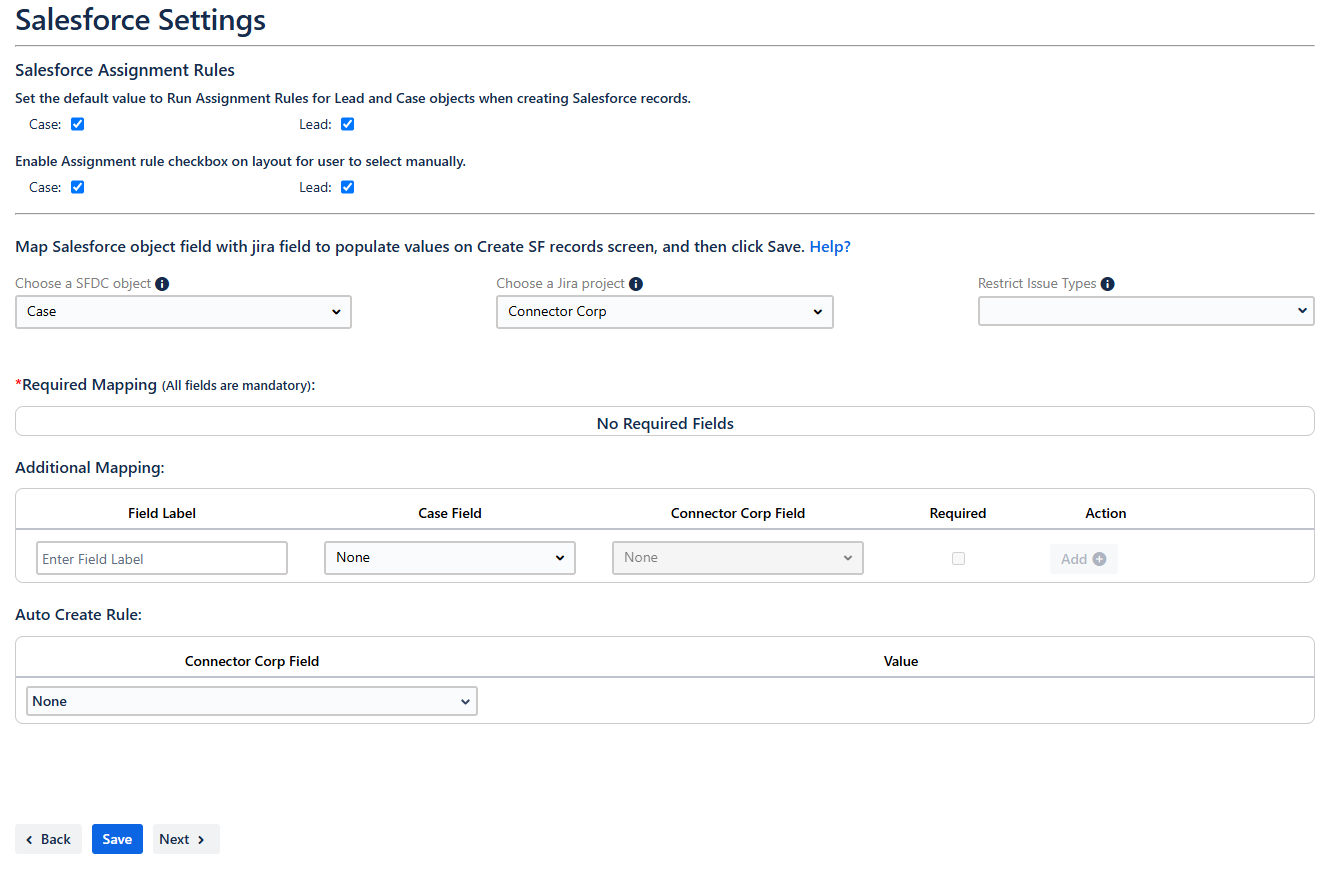Expand the Auto Create Rule field dropdown
The width and height of the screenshot is (1338, 874).
coord(252,701)
